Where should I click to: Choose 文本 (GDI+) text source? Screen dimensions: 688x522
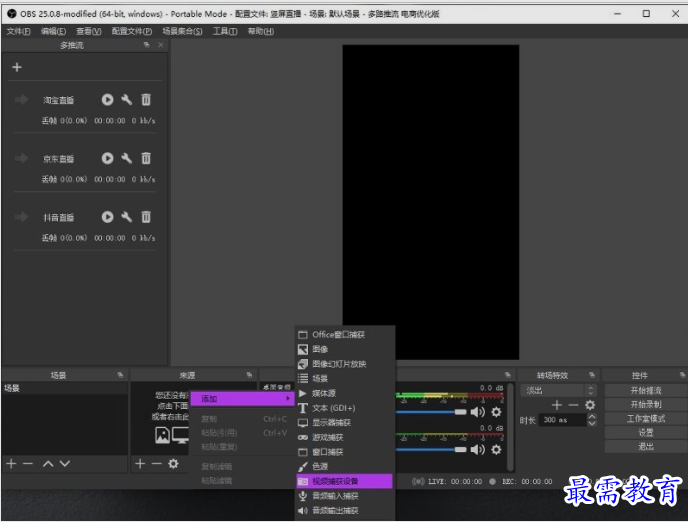click(x=345, y=408)
